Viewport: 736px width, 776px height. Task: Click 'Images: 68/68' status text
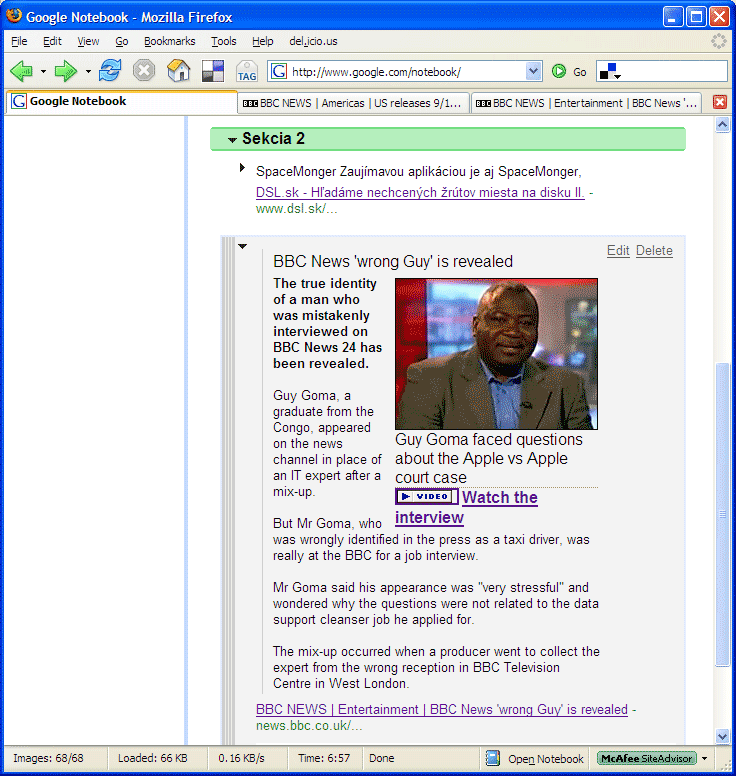click(x=49, y=758)
